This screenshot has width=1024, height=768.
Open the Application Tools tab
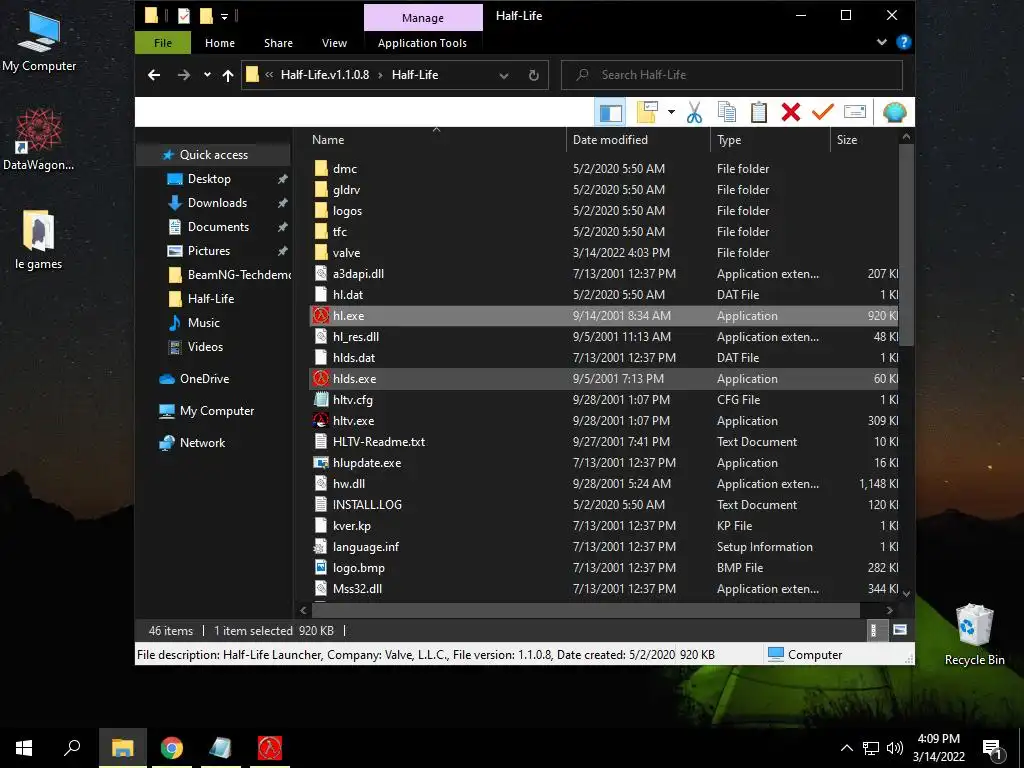[423, 43]
